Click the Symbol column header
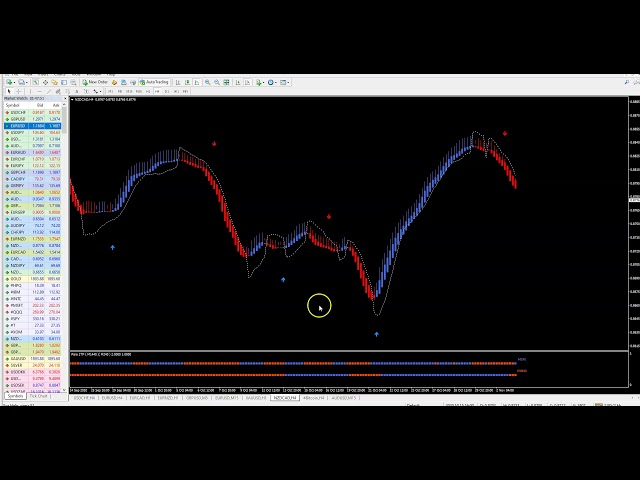 (15, 106)
